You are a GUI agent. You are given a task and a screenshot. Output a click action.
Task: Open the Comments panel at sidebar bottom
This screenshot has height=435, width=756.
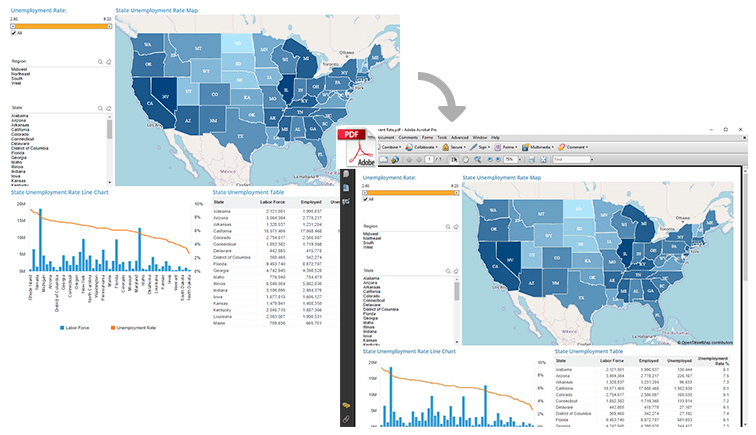pyautogui.click(x=346, y=406)
